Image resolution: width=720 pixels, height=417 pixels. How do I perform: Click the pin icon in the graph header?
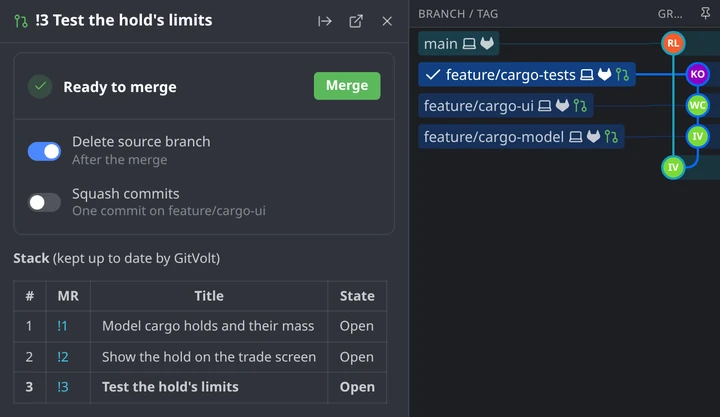(x=705, y=13)
